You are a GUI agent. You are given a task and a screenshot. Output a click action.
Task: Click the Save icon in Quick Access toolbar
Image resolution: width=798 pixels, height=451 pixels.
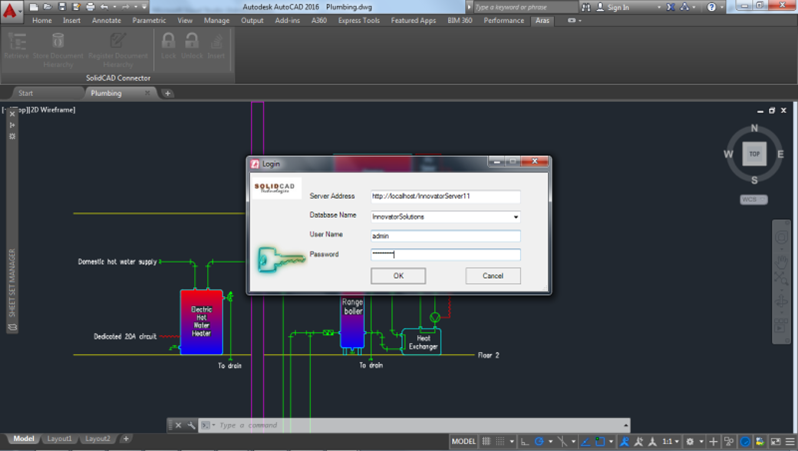point(62,7)
